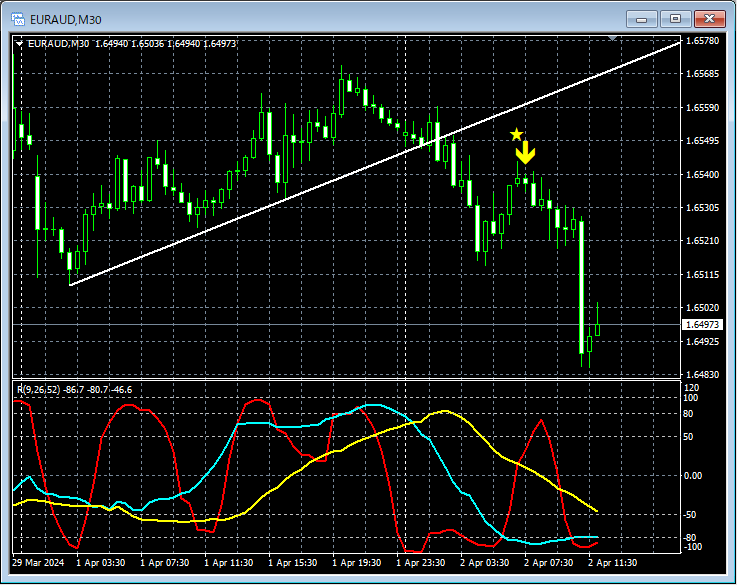Click the EURAUD,M30 window title text
This screenshot has height=586, width=738.
click(66, 20)
